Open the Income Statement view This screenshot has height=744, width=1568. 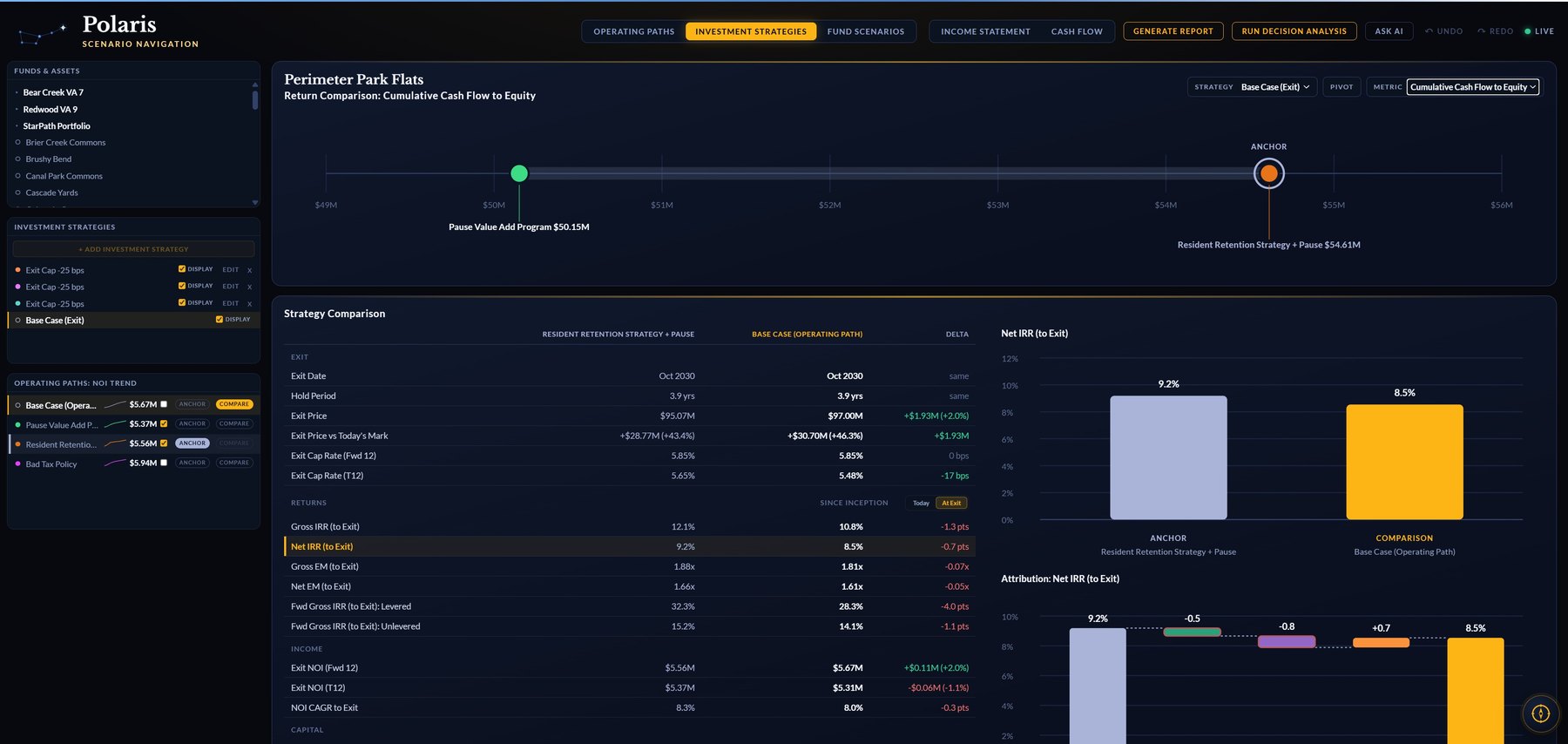click(x=985, y=31)
